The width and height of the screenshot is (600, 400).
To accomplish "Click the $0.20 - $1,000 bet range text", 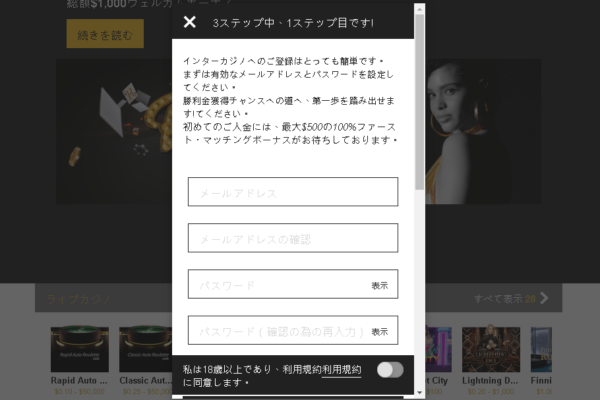I will [x=491, y=391].
